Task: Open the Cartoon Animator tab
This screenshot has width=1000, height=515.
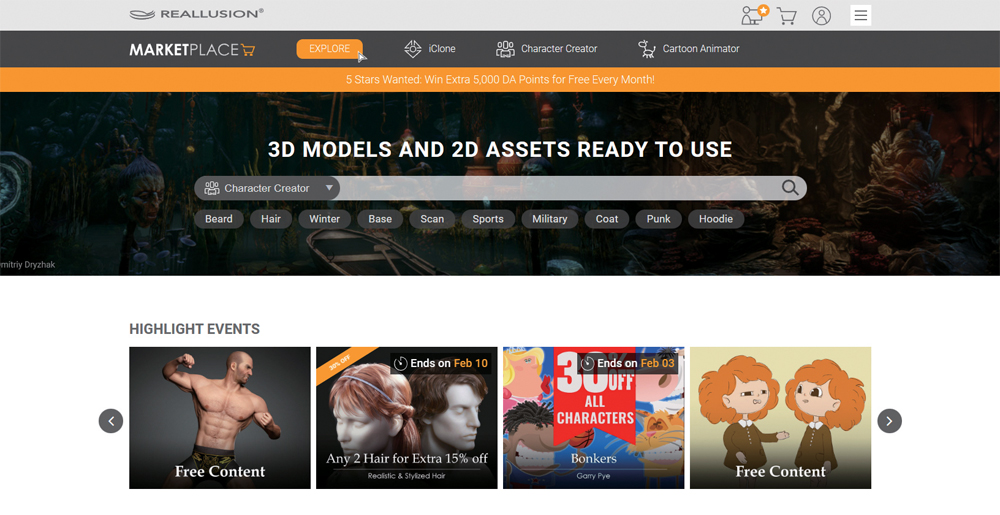Action: coord(689,48)
